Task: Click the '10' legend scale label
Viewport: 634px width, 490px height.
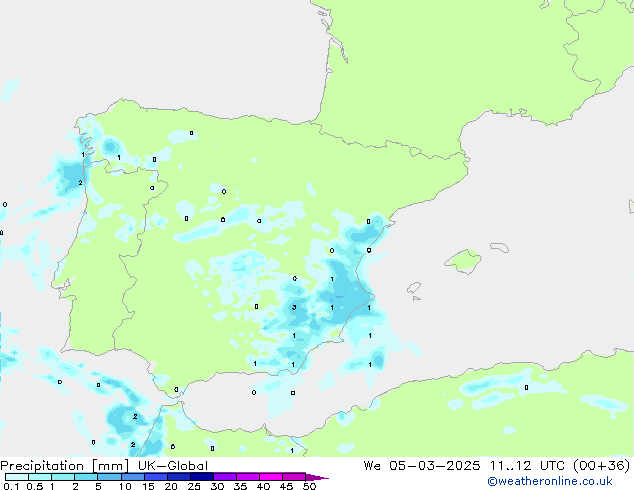Action: click(x=125, y=486)
